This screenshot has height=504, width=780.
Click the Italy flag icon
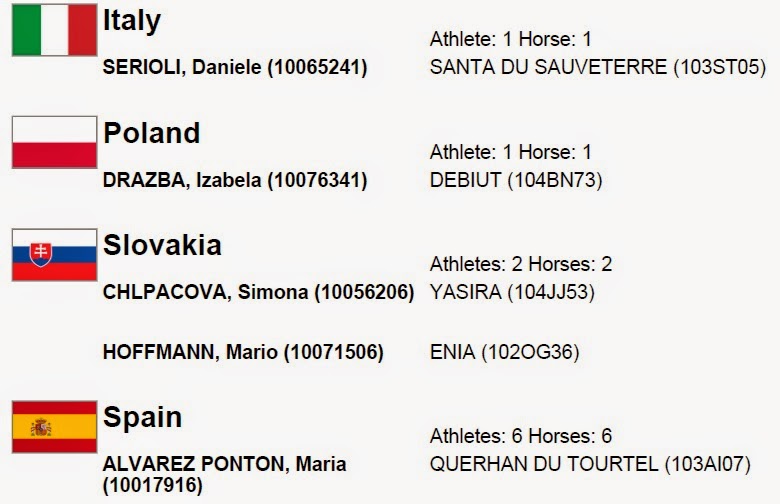(x=54, y=30)
